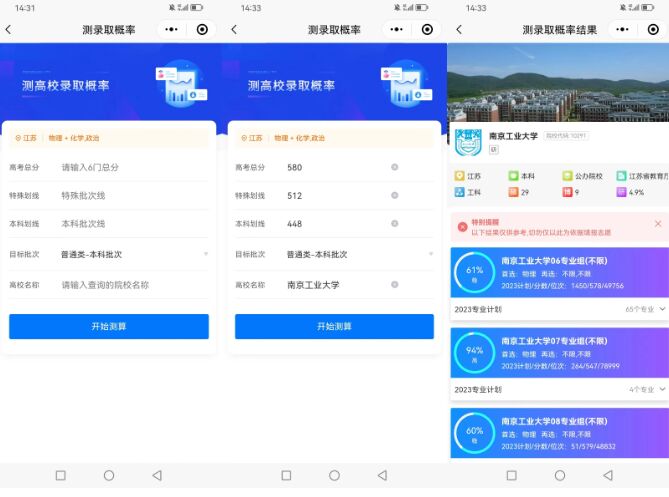The width and height of the screenshot is (669, 497).
Task: Close the red 特别提醒 notice banner
Action: pyautogui.click(x=657, y=224)
